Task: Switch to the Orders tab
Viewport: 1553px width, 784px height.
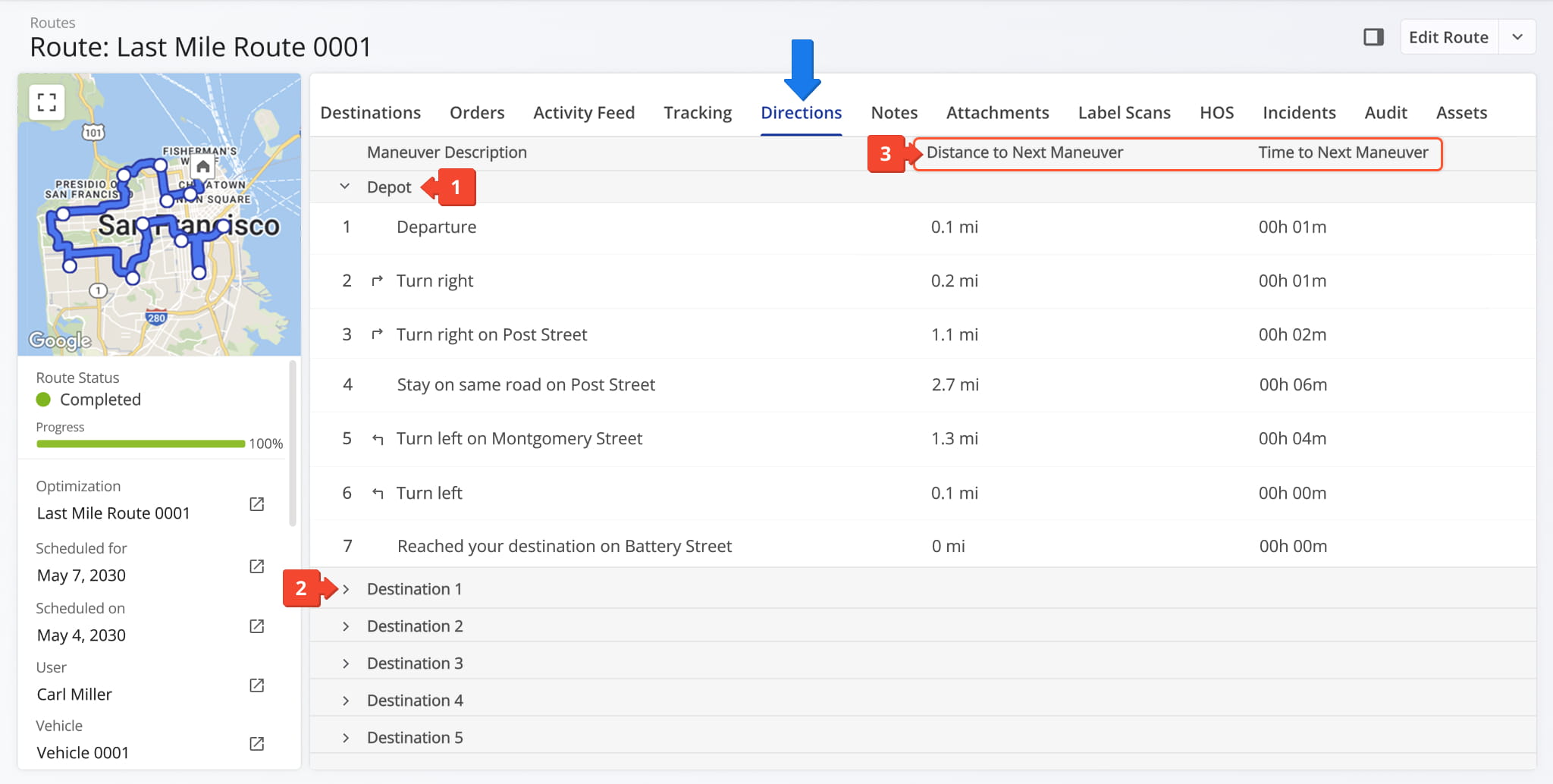Action: [477, 113]
